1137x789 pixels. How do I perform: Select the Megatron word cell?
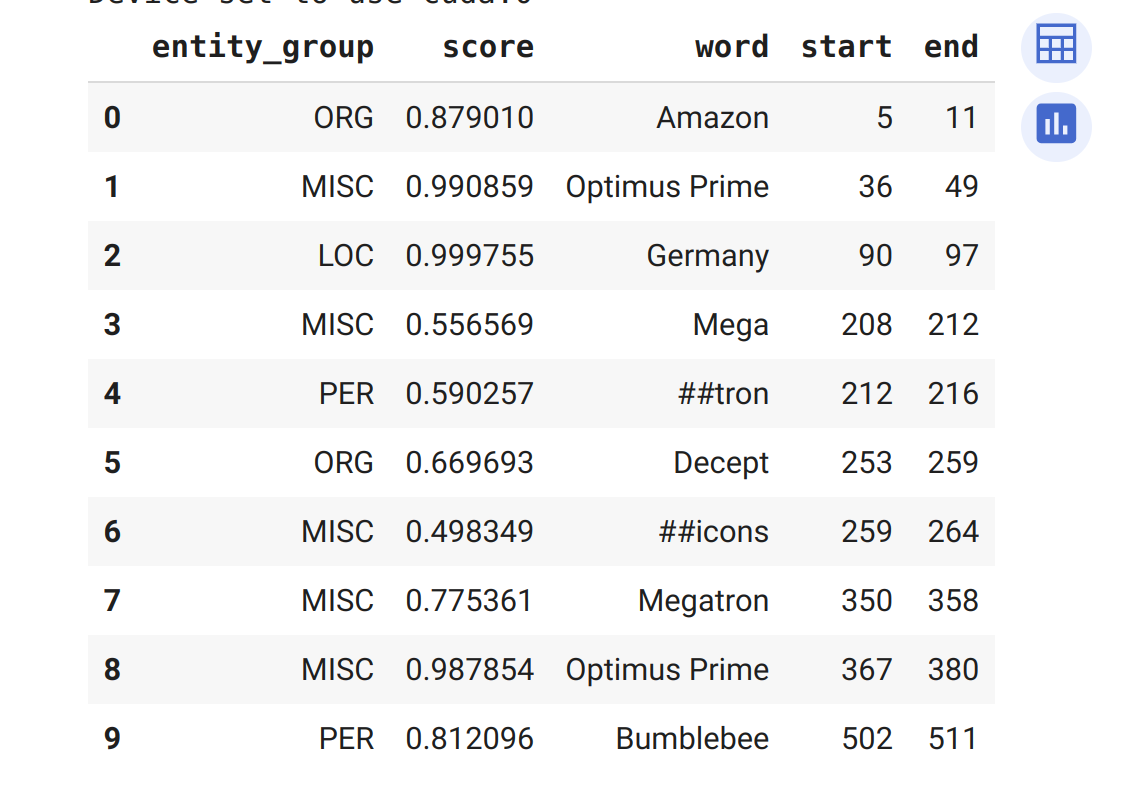703,601
